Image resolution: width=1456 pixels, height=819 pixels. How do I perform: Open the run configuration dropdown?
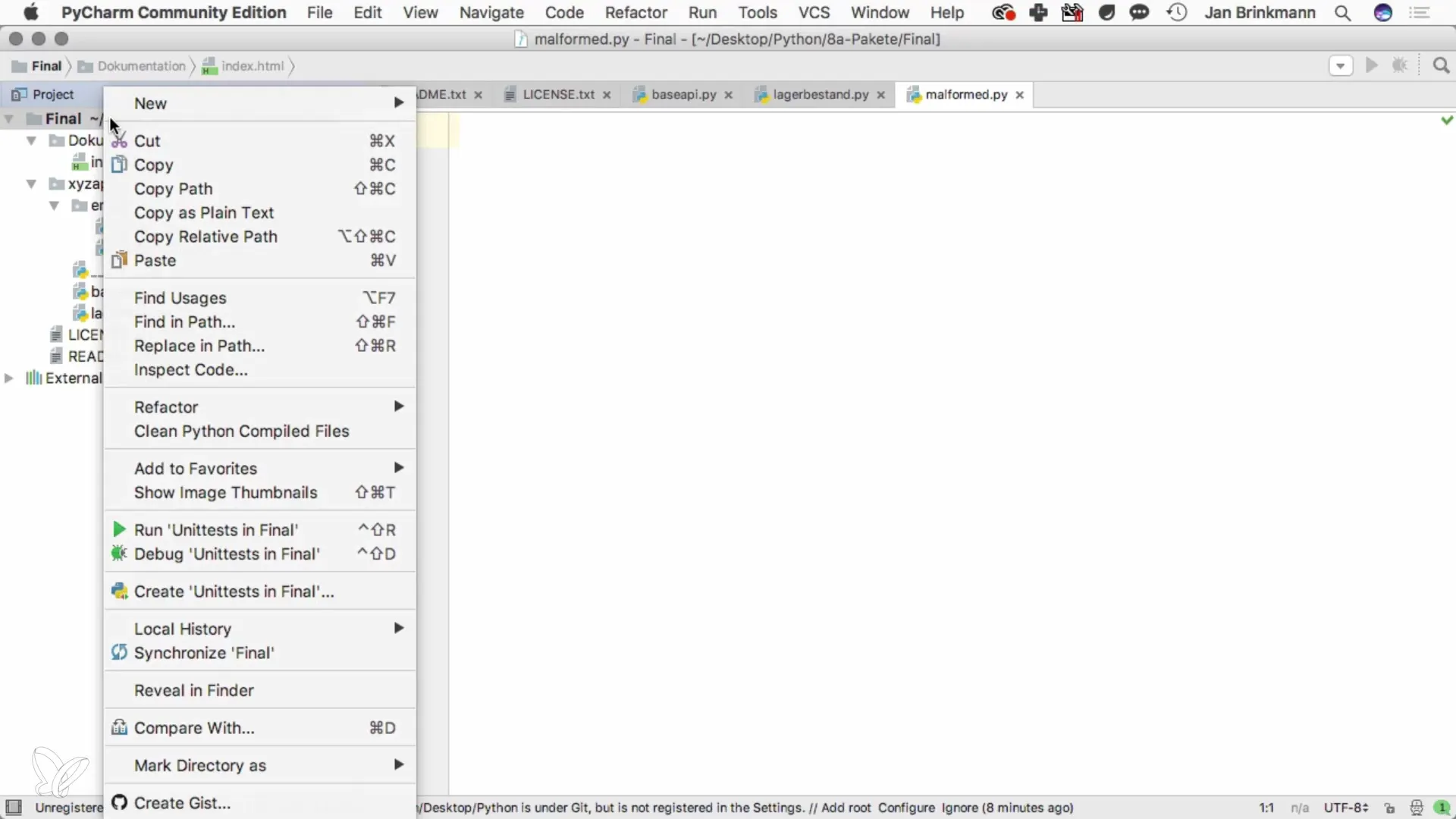coord(1341,66)
